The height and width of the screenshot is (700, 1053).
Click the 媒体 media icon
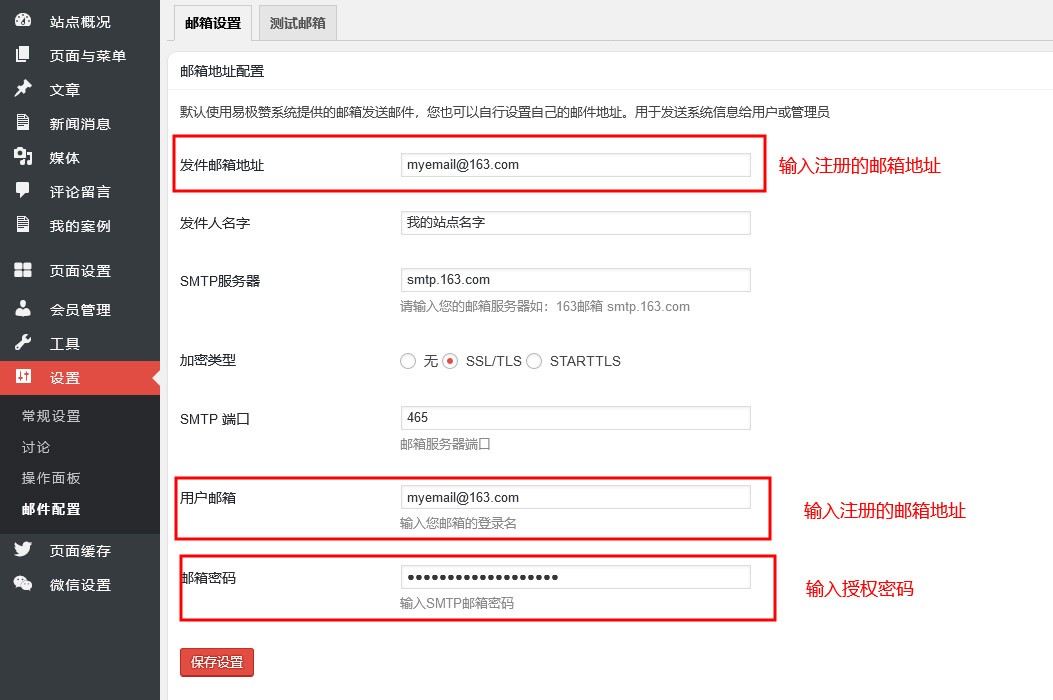point(23,157)
